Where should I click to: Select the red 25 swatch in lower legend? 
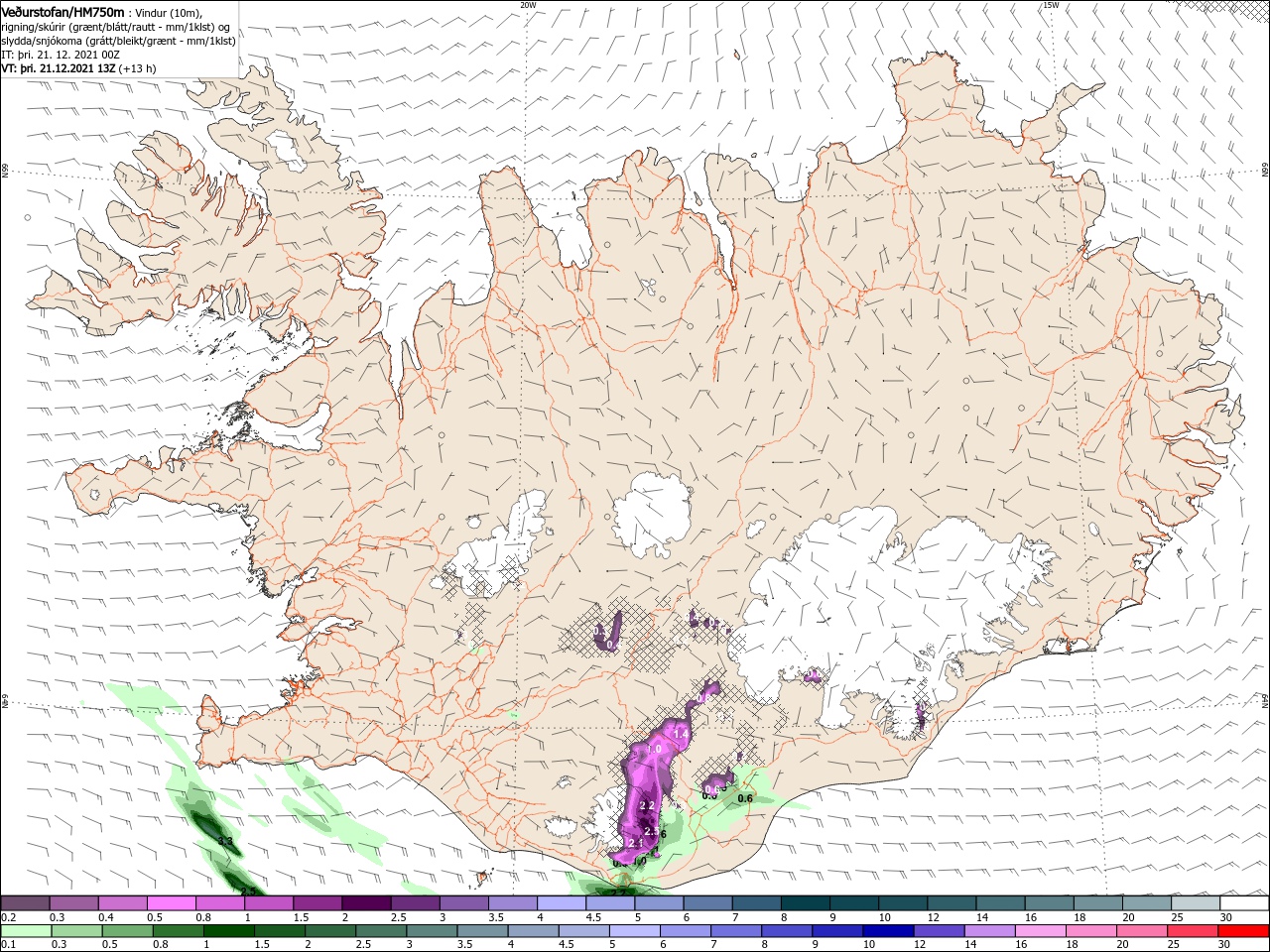(x=1194, y=930)
